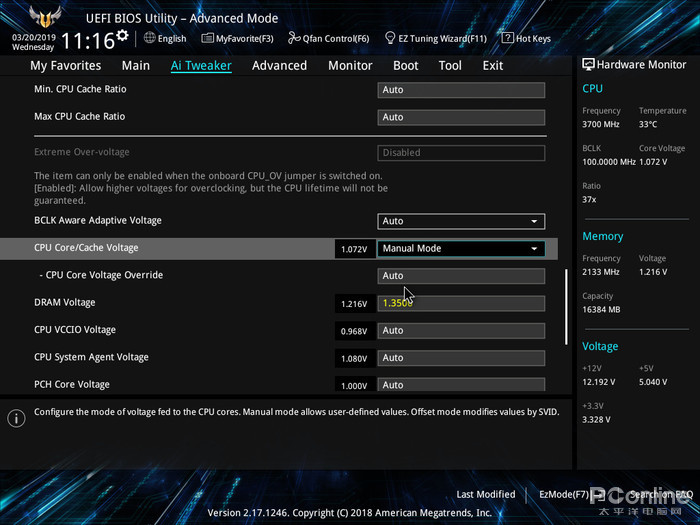Image resolution: width=700 pixels, height=525 pixels.
Task: Select Max CPU Cache Ratio label
Action: point(79,116)
